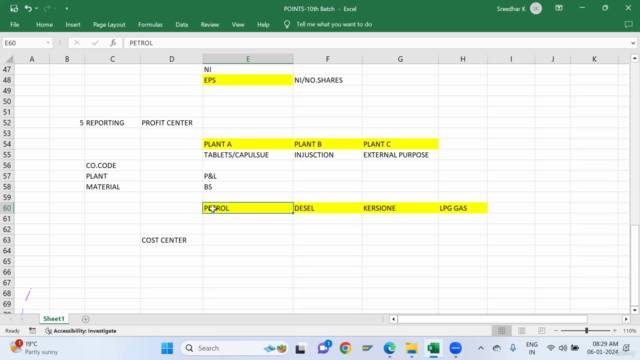Expand the Name Box dropdown arrow

point(48,43)
